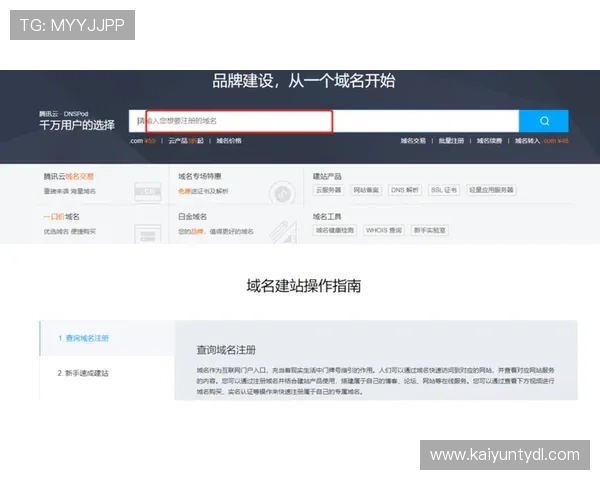Click the 域名建站操作指南 section title
Screen dimensions: 600x480
pos(303,286)
